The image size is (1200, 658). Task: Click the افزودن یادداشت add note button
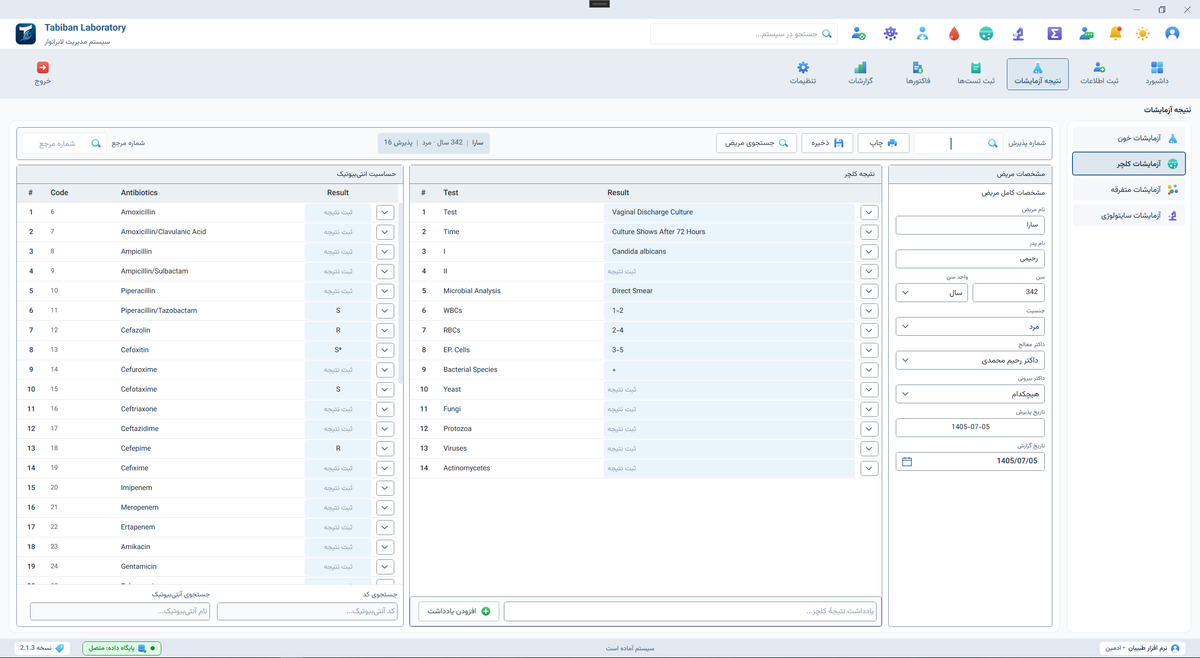[x=458, y=611]
